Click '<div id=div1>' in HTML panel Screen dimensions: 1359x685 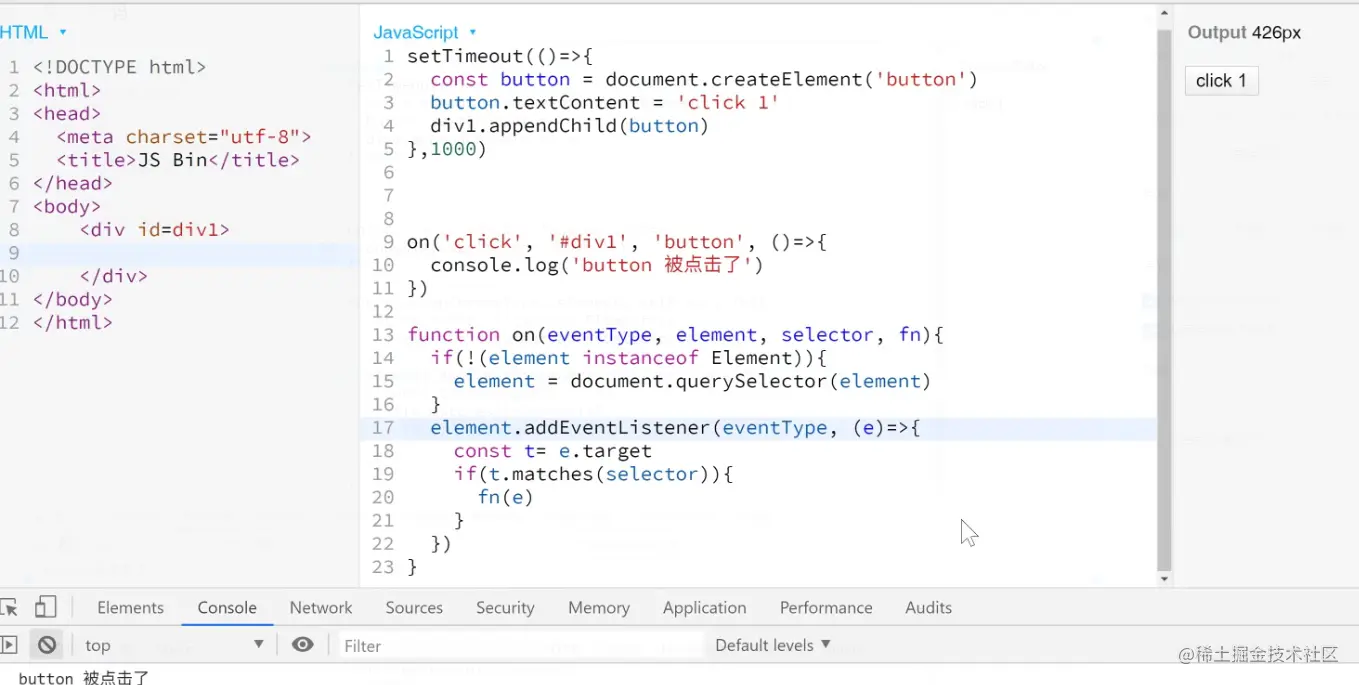pos(155,229)
